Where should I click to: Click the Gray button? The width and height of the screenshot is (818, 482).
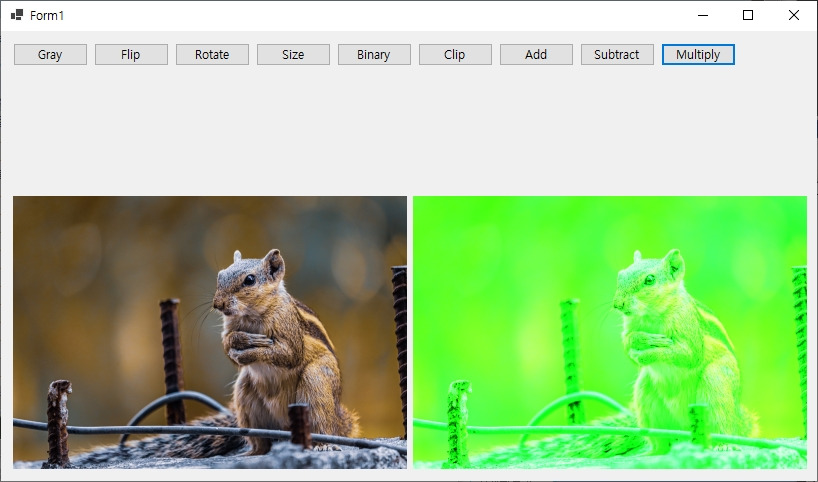click(x=50, y=55)
